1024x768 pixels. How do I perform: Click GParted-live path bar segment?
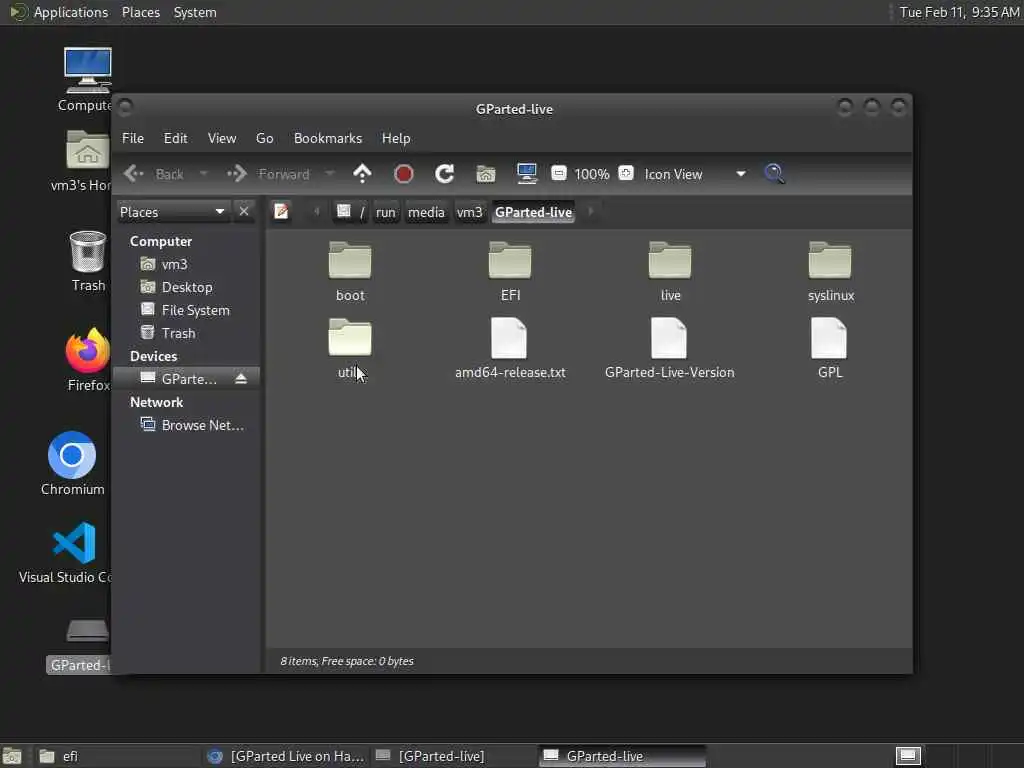click(x=533, y=212)
